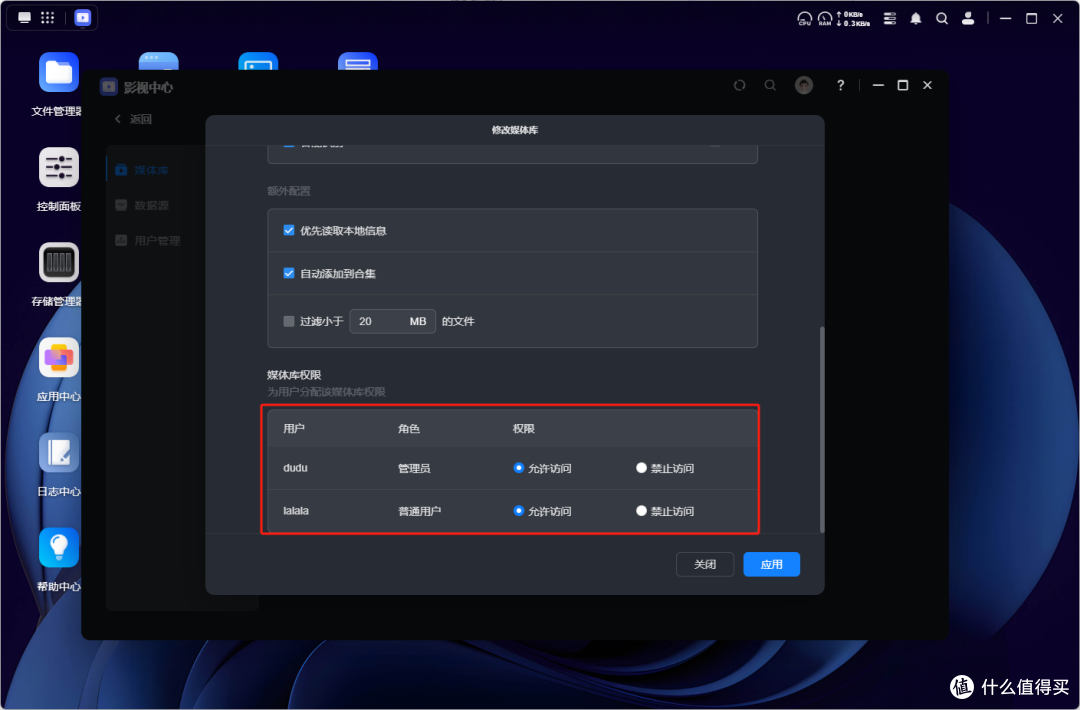The height and width of the screenshot is (710, 1080).
Task: Click the 额外配置 section label
Action: 289,191
